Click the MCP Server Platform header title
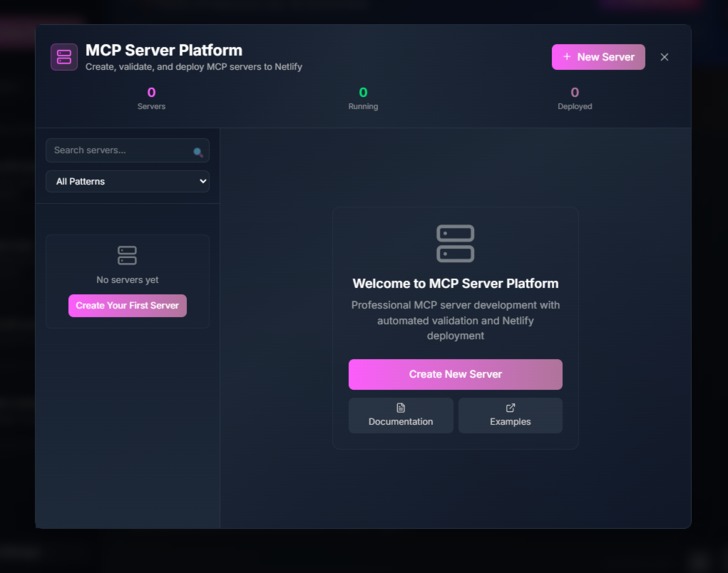The image size is (728, 573). click(x=164, y=50)
